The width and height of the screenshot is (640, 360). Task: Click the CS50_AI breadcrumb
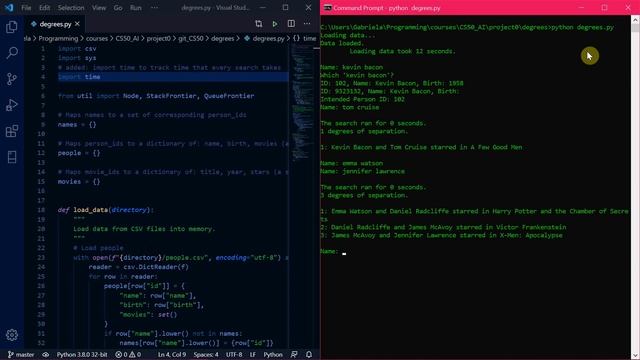click(x=127, y=38)
